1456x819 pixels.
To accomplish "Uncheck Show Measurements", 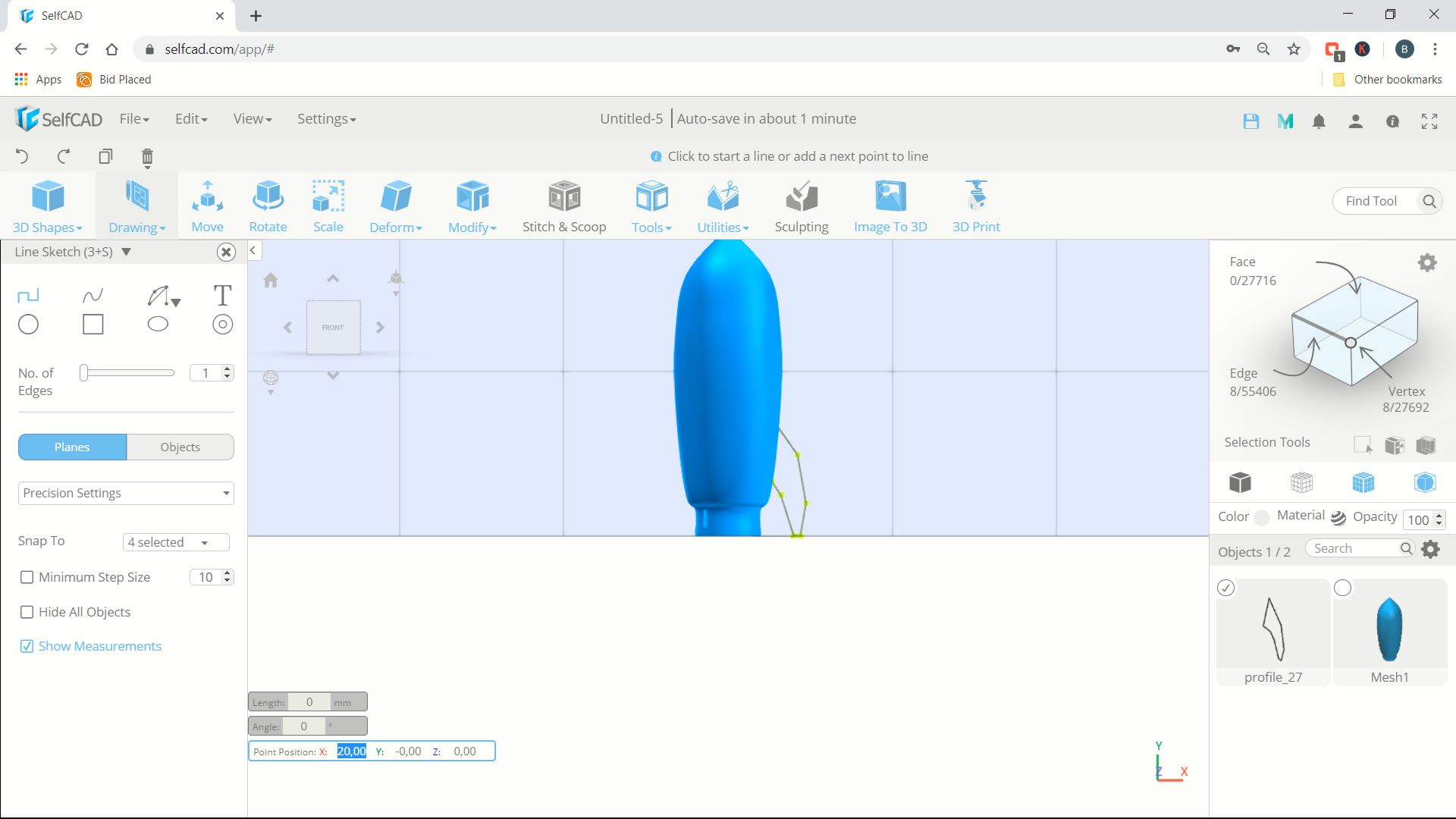I will (27, 646).
